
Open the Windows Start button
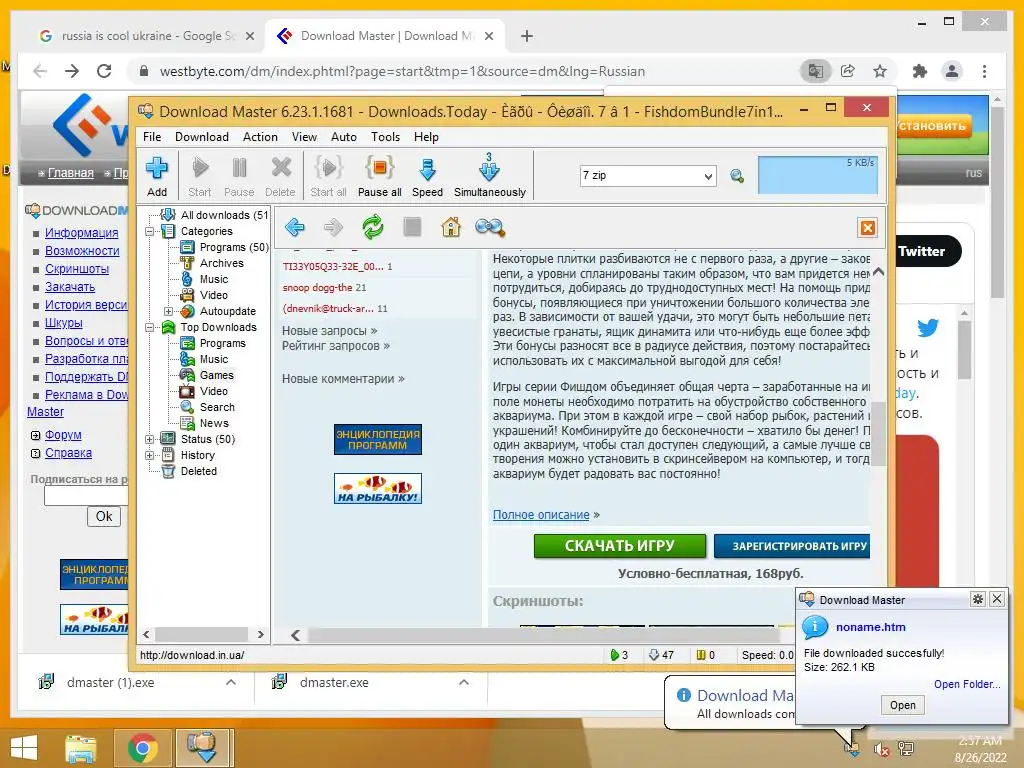24,748
